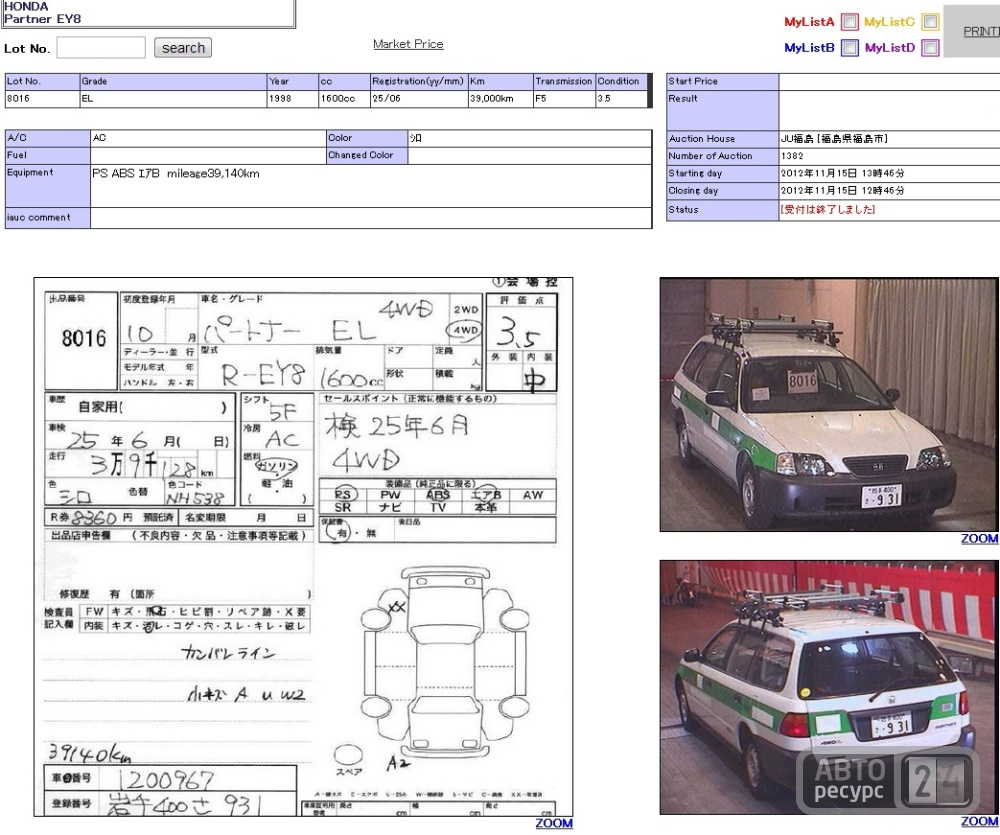The height and width of the screenshot is (835, 1000).
Task: Tick the MyListB checkbox
Action: (849, 48)
